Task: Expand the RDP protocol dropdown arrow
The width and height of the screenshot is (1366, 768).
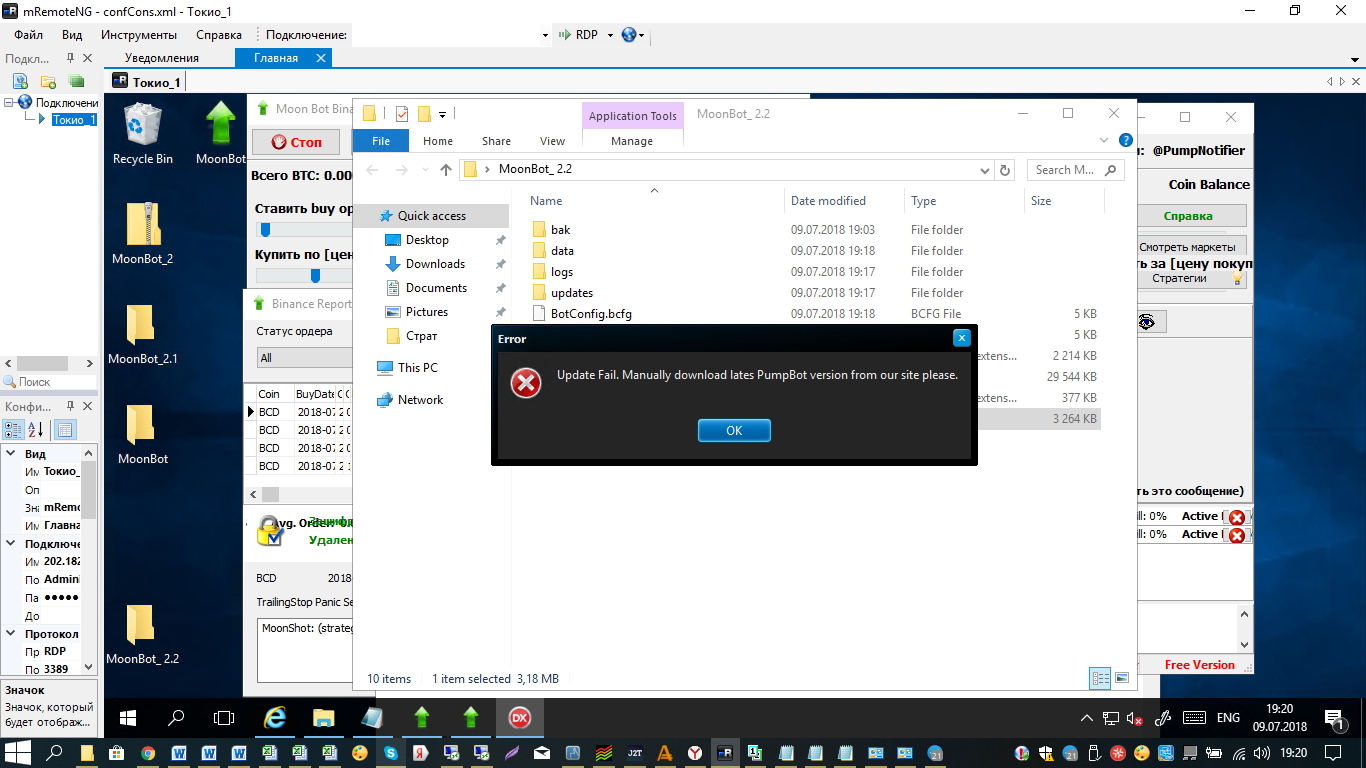Action: [608, 35]
